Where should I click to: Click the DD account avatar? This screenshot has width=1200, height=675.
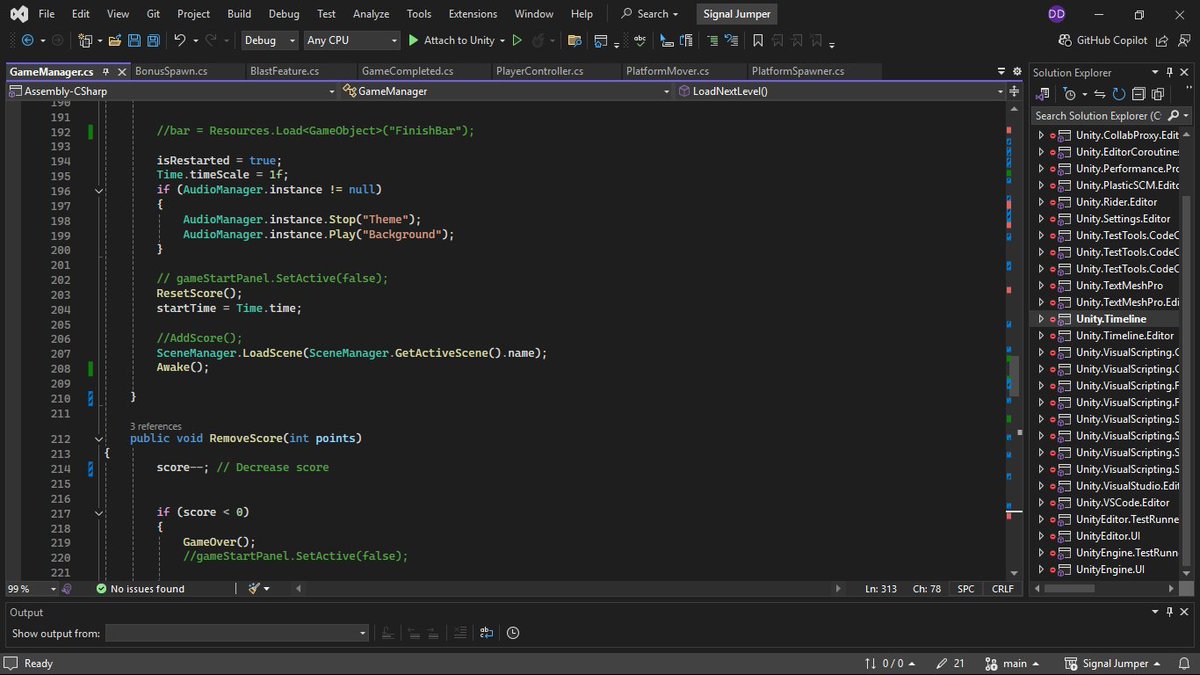[x=1056, y=14]
